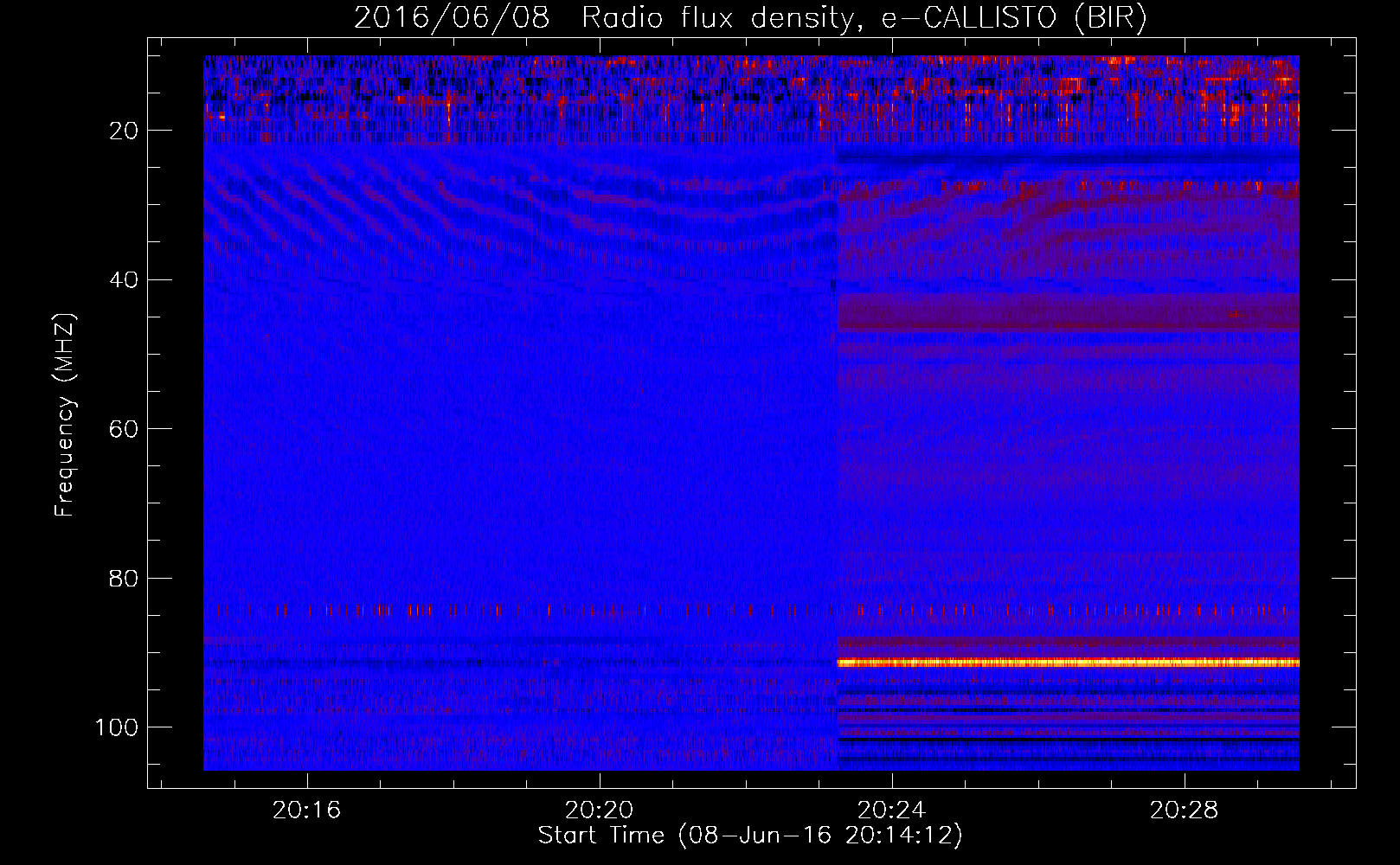Click the "Start Time (08-Jun-16 20:14:12)" x-axis label

click(x=750, y=836)
